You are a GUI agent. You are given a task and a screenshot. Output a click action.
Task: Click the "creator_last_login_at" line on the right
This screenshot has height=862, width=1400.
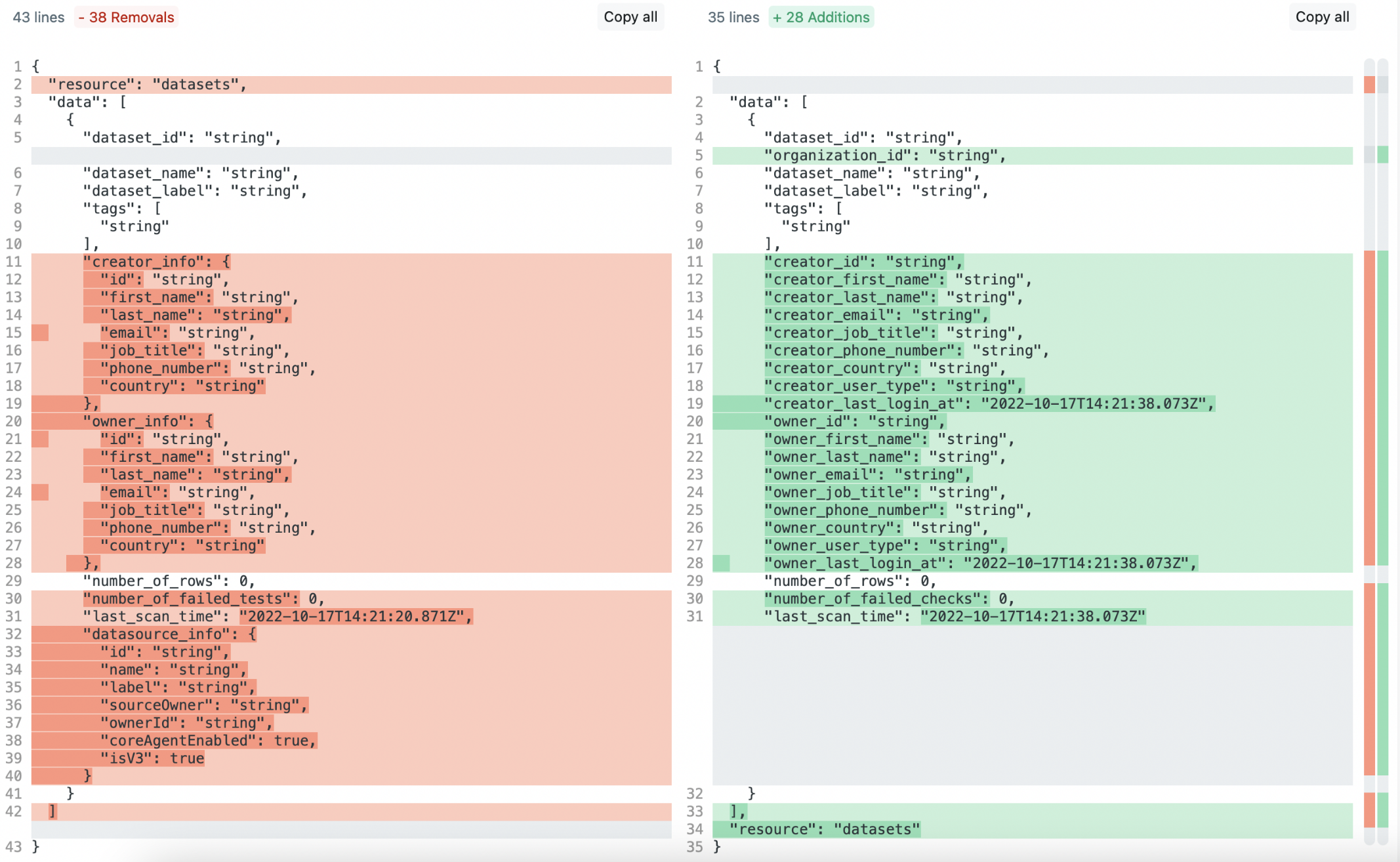(x=989, y=403)
